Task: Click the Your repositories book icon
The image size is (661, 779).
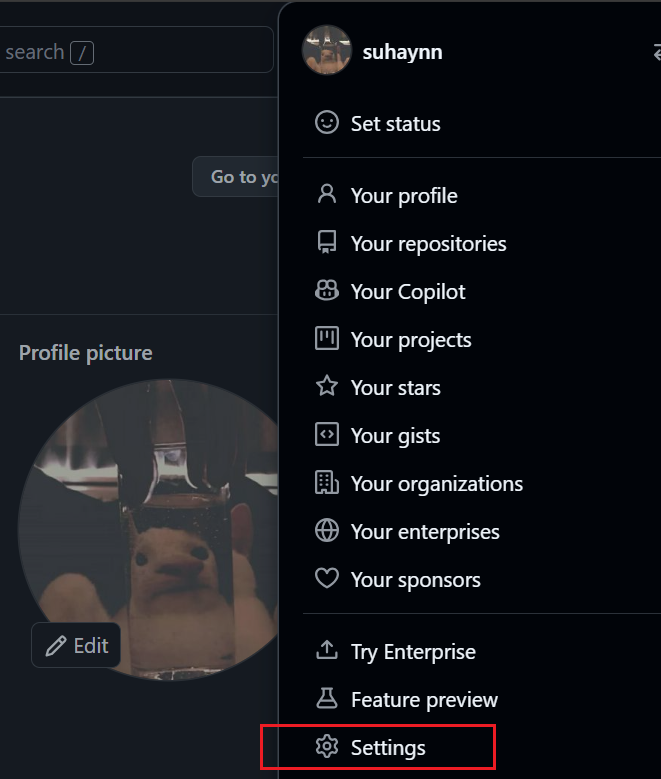Action: tap(327, 243)
